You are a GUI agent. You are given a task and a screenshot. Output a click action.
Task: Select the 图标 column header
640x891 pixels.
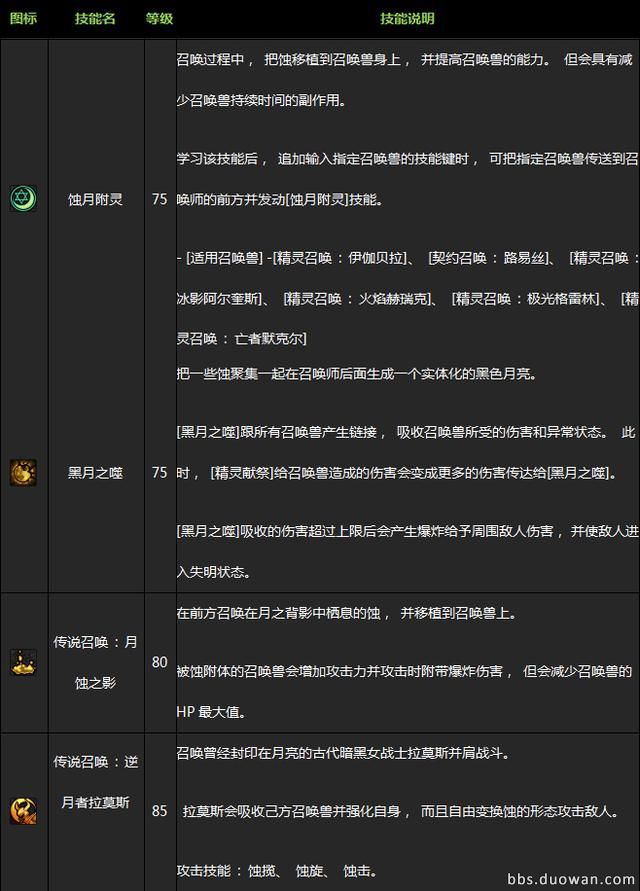click(23, 19)
